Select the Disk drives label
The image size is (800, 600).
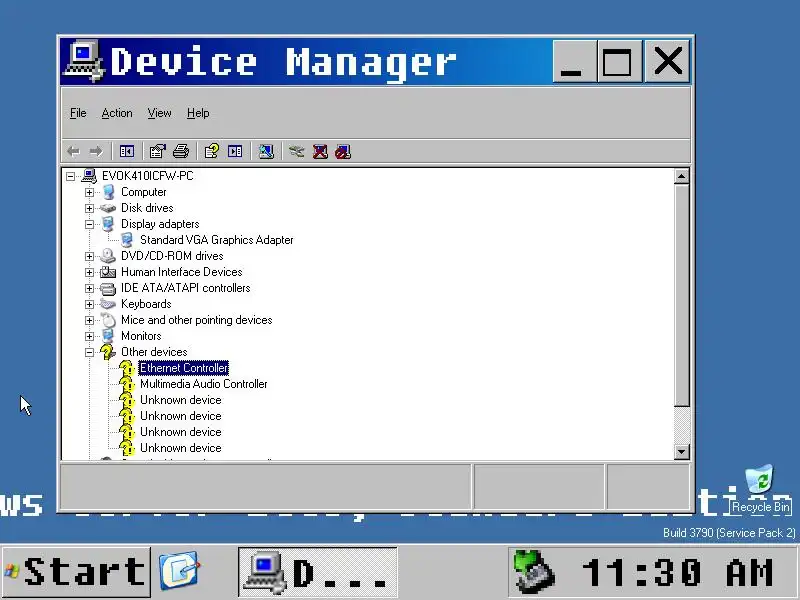pyautogui.click(x=147, y=208)
